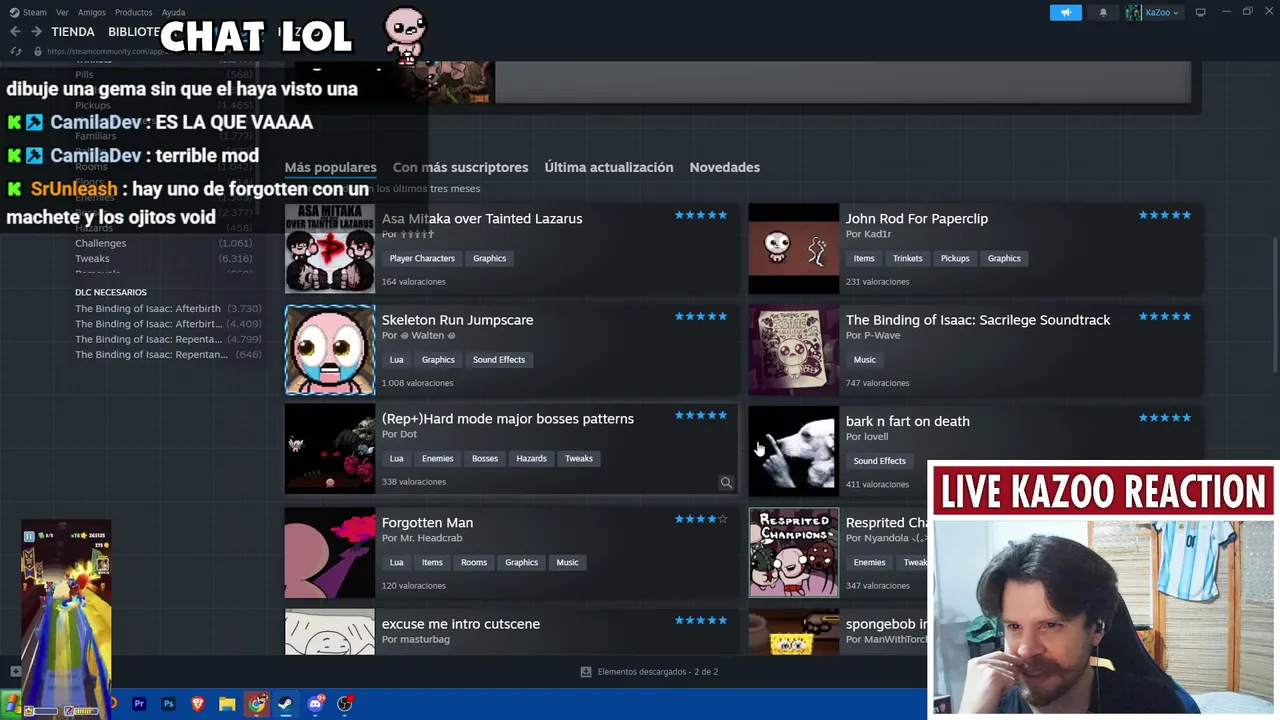Click the Asa Mitaka mod thumbnail
Viewport: 1280px width, 720px height.
click(330, 249)
